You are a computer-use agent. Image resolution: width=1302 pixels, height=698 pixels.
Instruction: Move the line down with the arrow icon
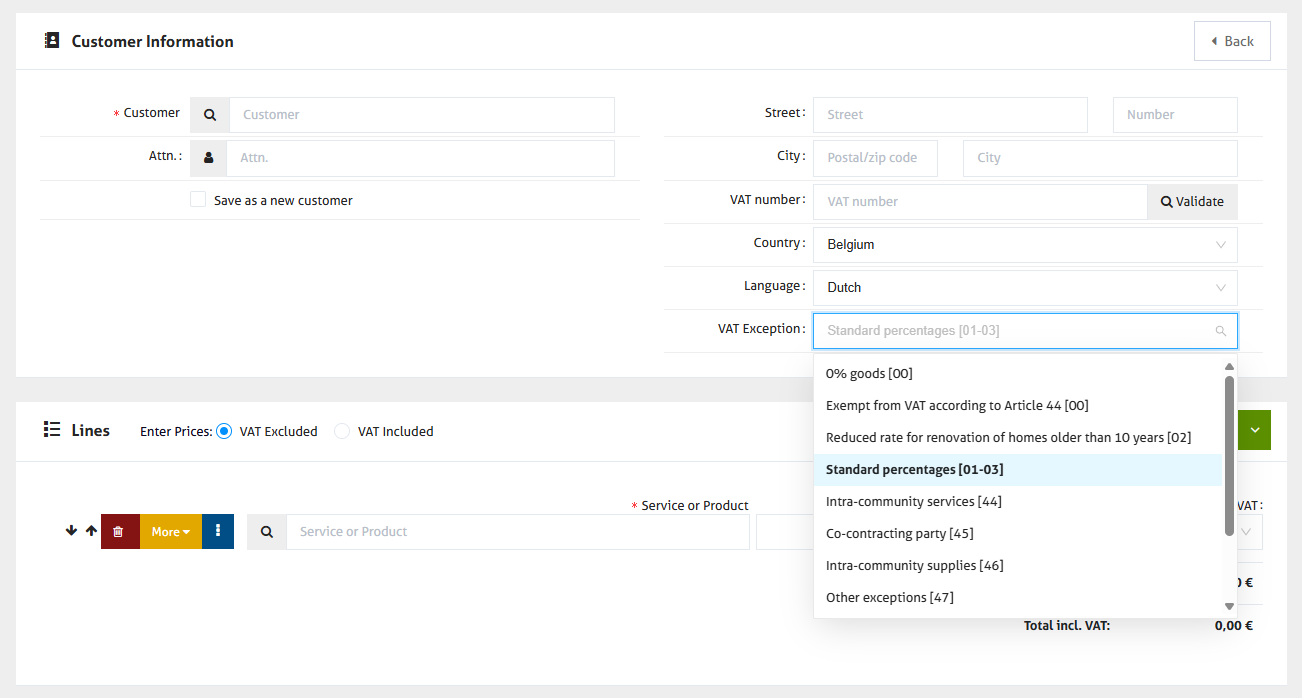(71, 531)
